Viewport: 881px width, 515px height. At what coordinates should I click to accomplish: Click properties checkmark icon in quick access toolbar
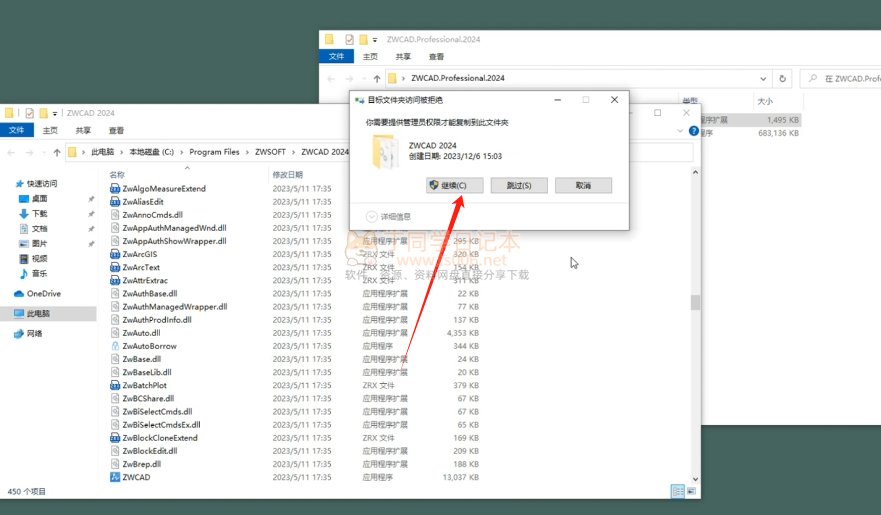point(30,113)
